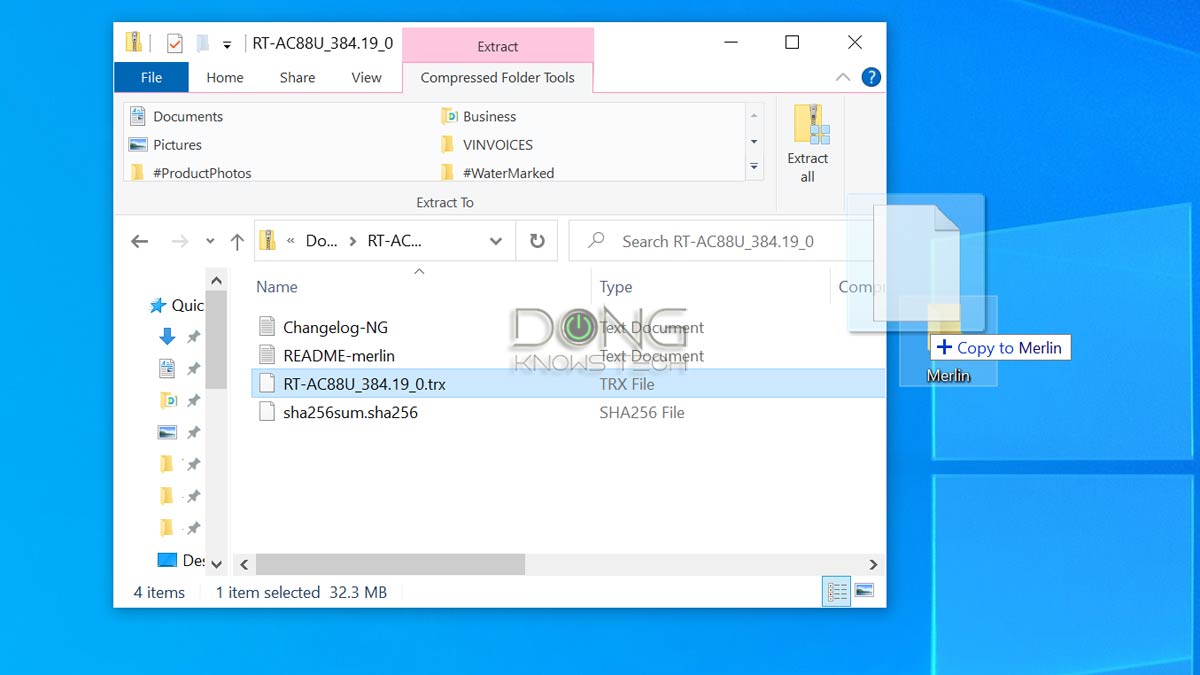Navigate up one folder level with Up arrow
Screen dimensions: 1200x675
237,241
